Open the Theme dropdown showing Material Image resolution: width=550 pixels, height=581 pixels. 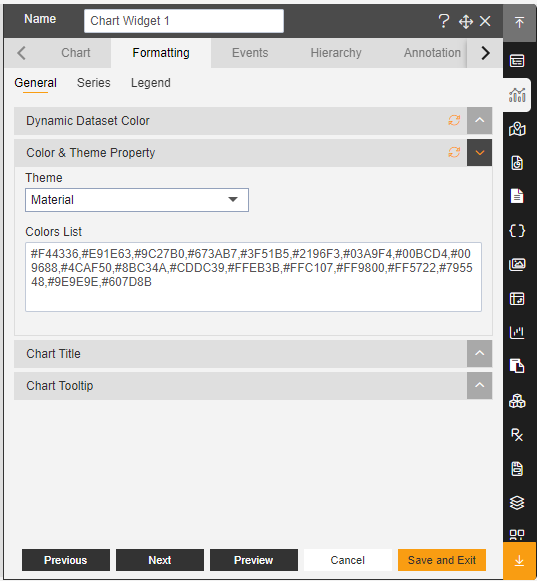(137, 200)
